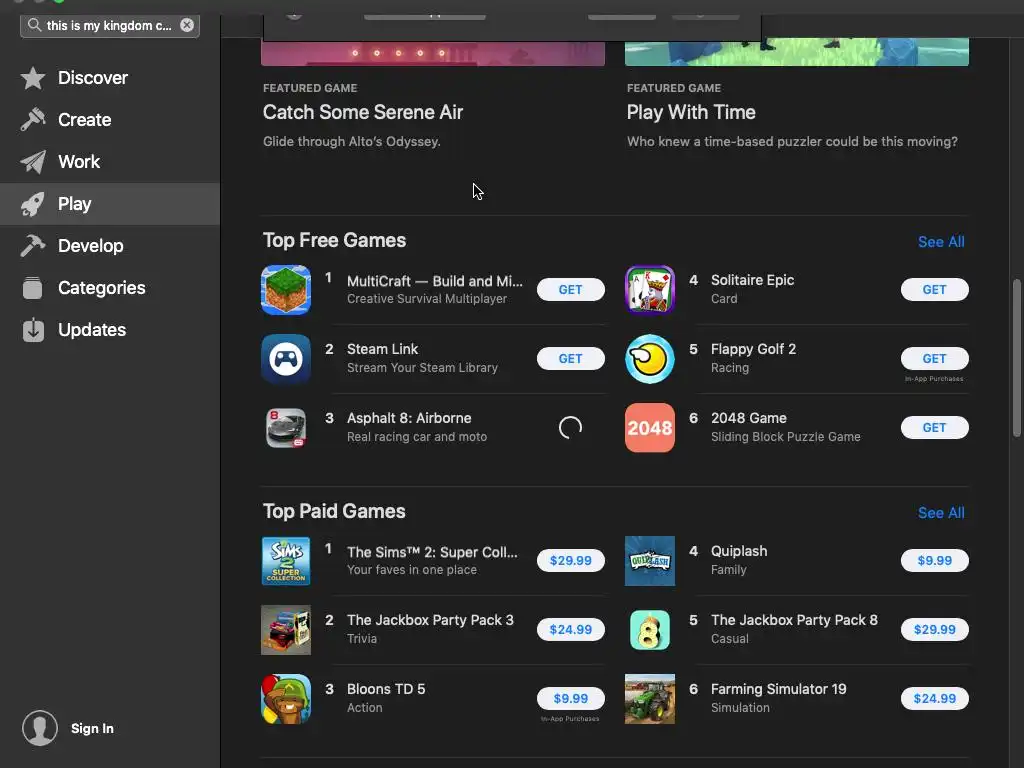Click the Develop hammer icon
The width and height of the screenshot is (1024, 768).
pyautogui.click(x=33, y=246)
